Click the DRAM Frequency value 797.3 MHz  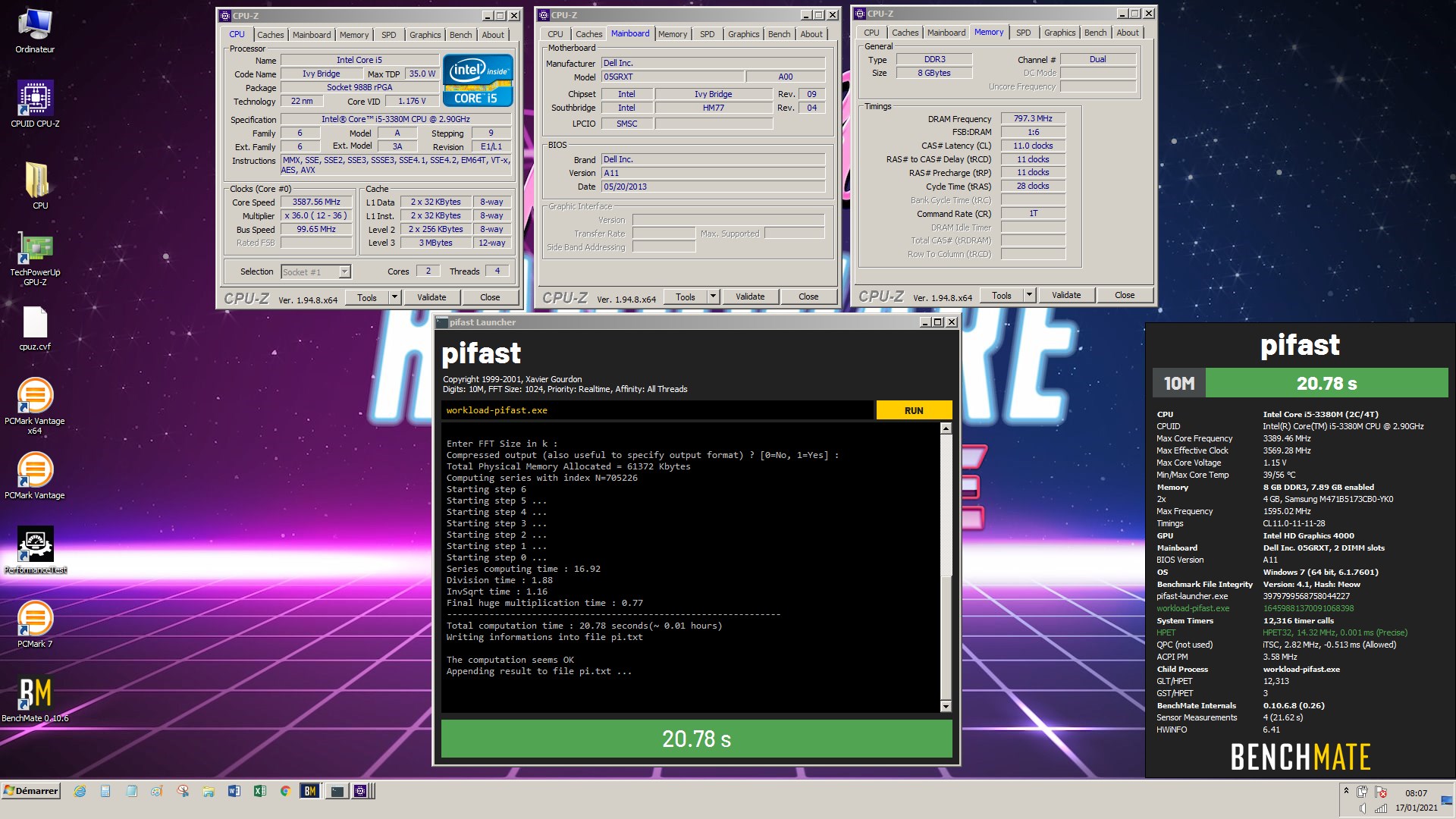tap(1033, 118)
